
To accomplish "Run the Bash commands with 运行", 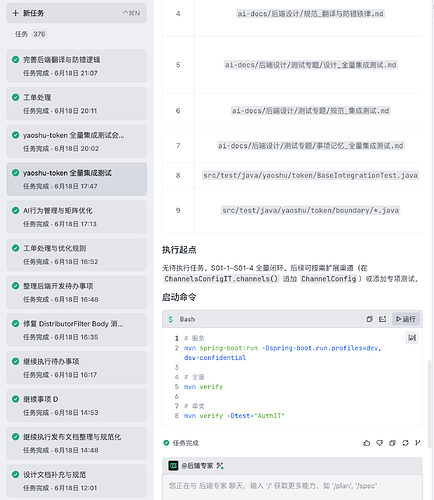I will point(406,319).
